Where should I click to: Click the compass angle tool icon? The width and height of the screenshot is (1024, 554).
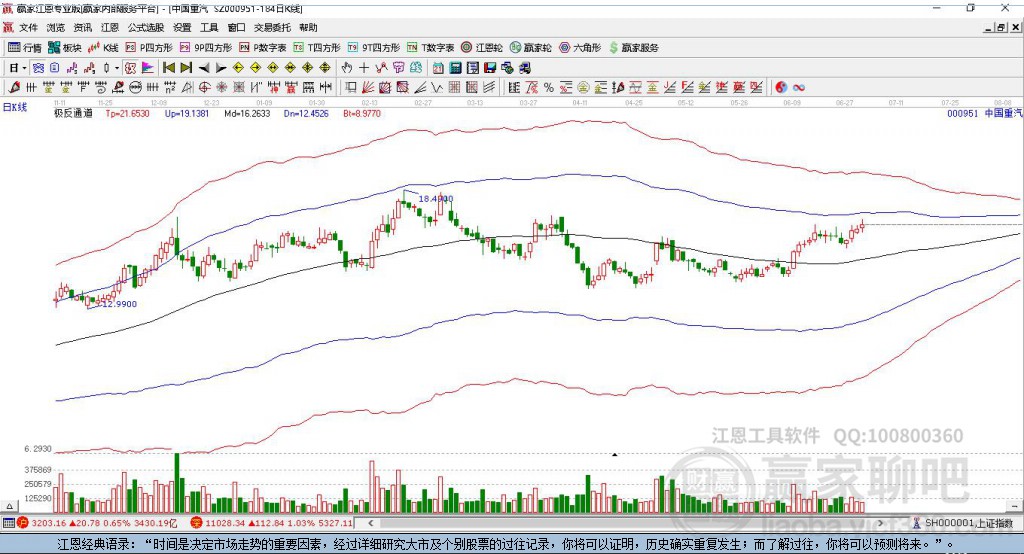point(187,87)
